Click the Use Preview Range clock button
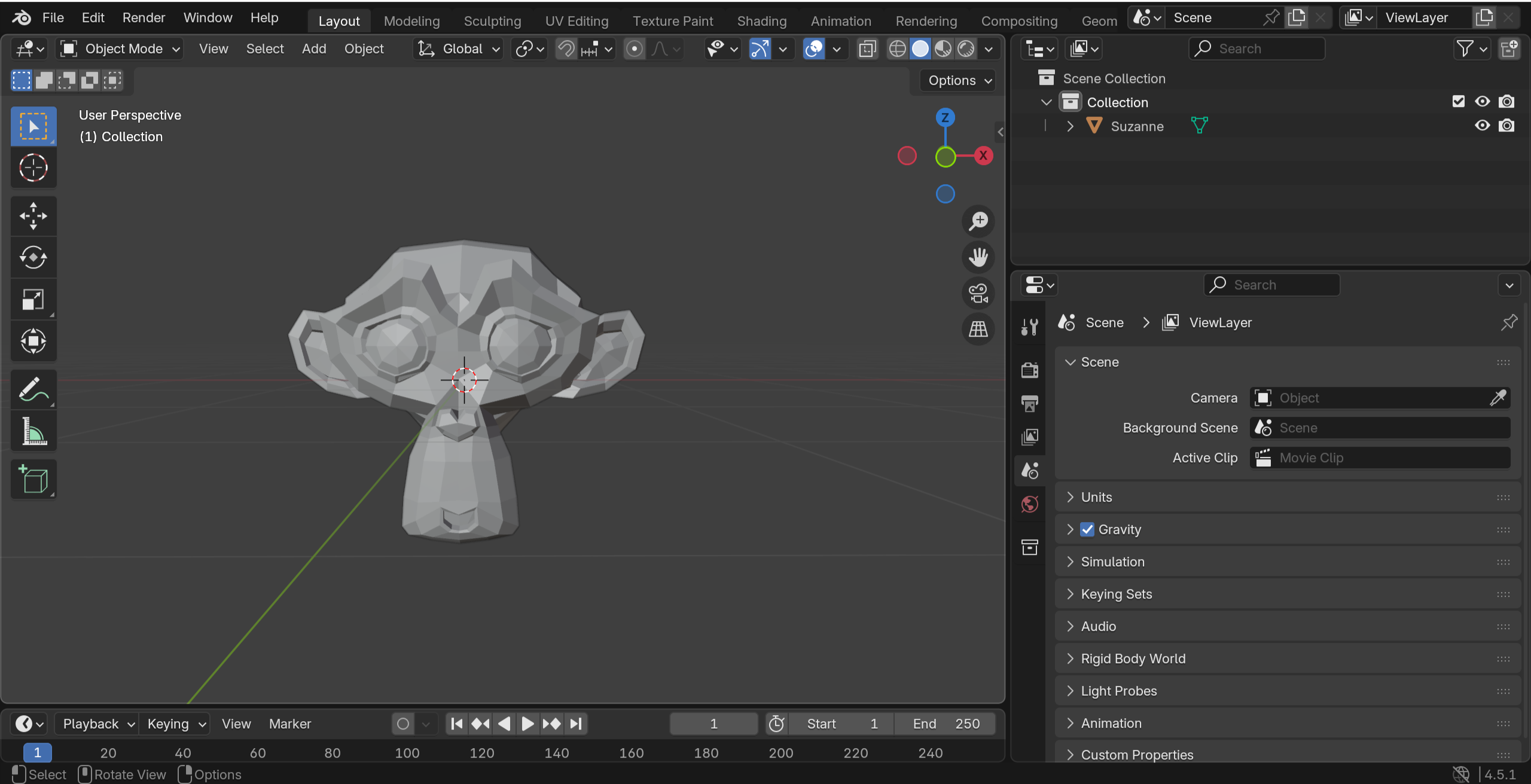 [x=776, y=724]
